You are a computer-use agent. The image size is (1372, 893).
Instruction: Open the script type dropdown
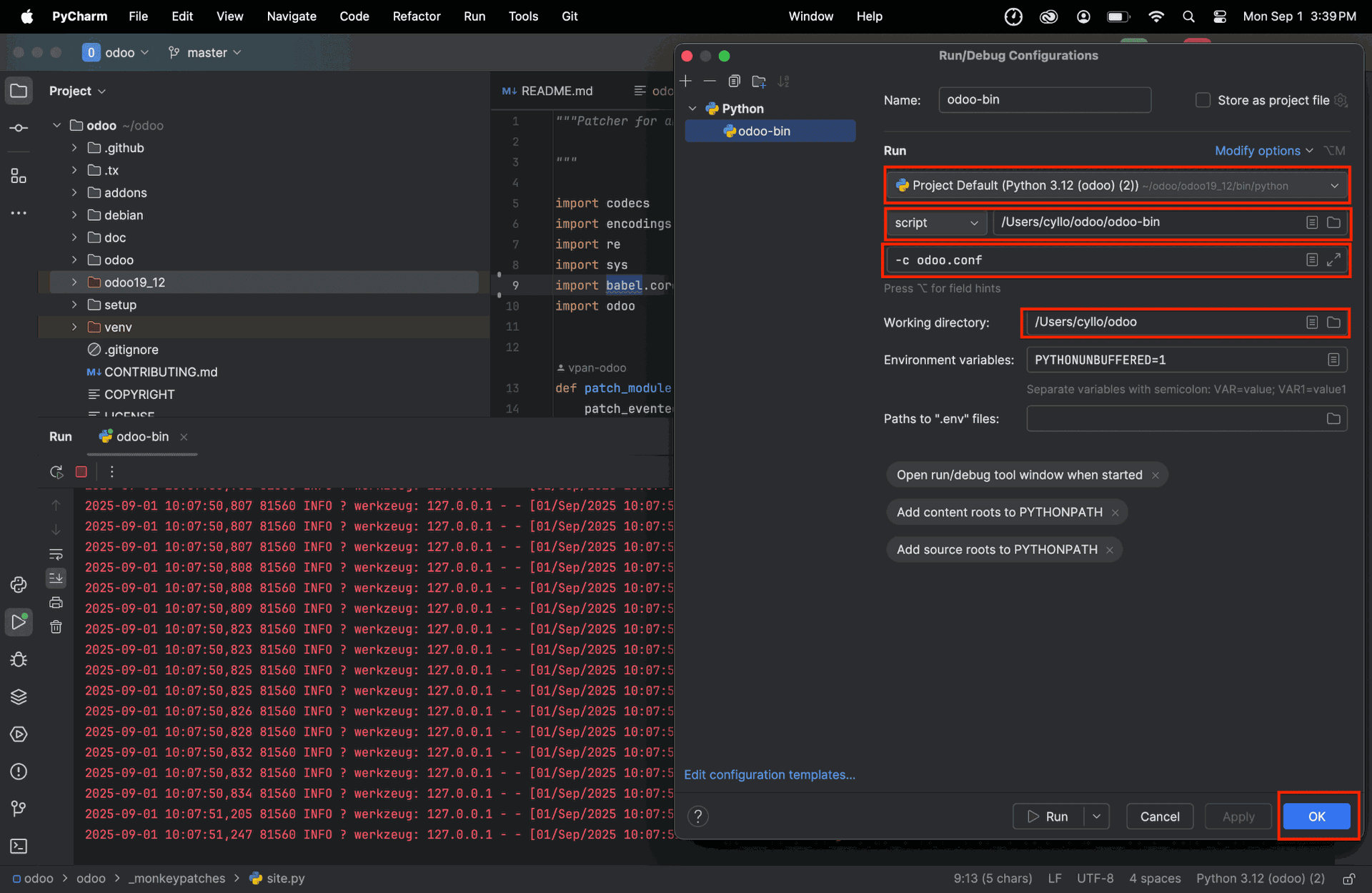(x=936, y=223)
